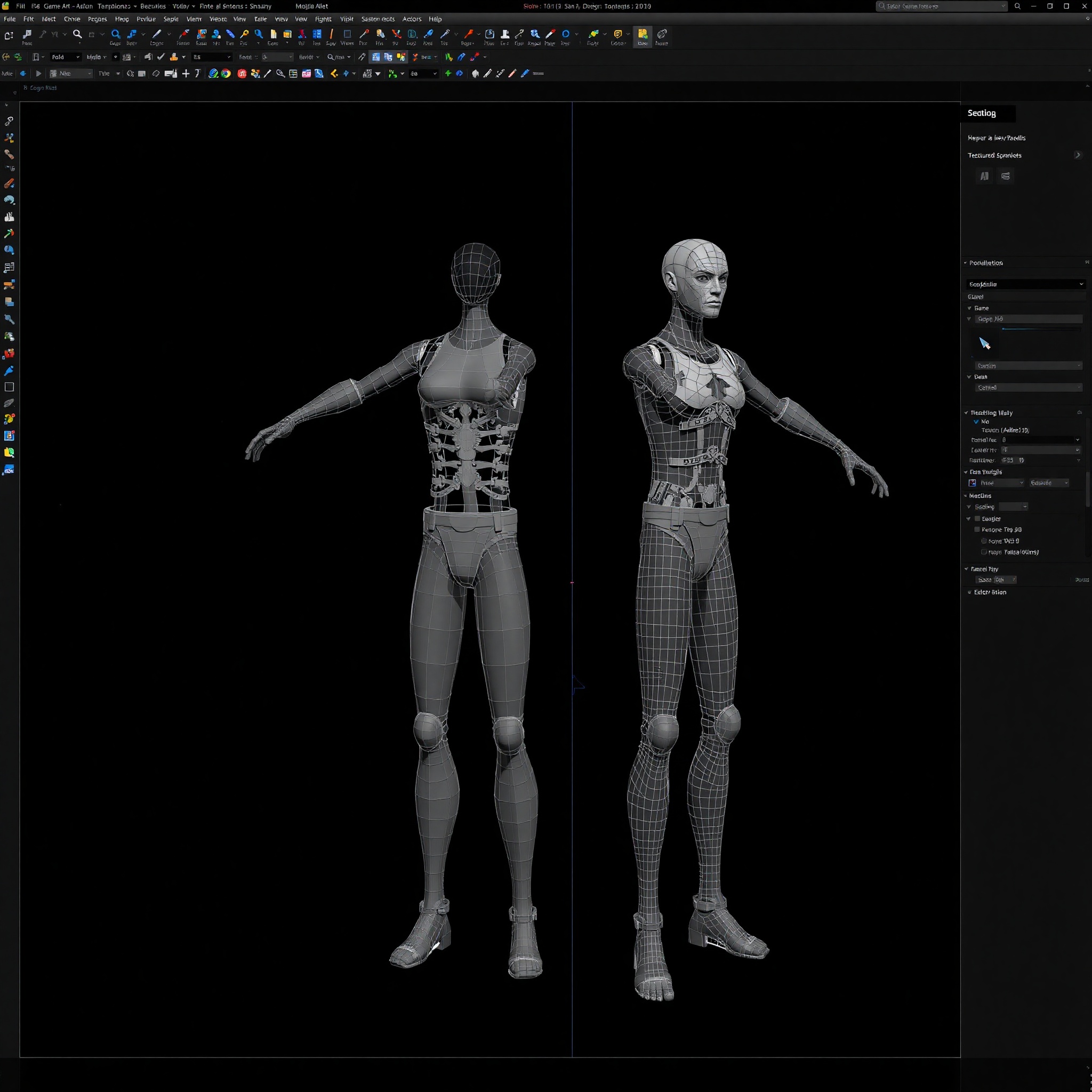
Task: Enable the Ma checkbox in the right panel
Action: pyautogui.click(x=976, y=422)
